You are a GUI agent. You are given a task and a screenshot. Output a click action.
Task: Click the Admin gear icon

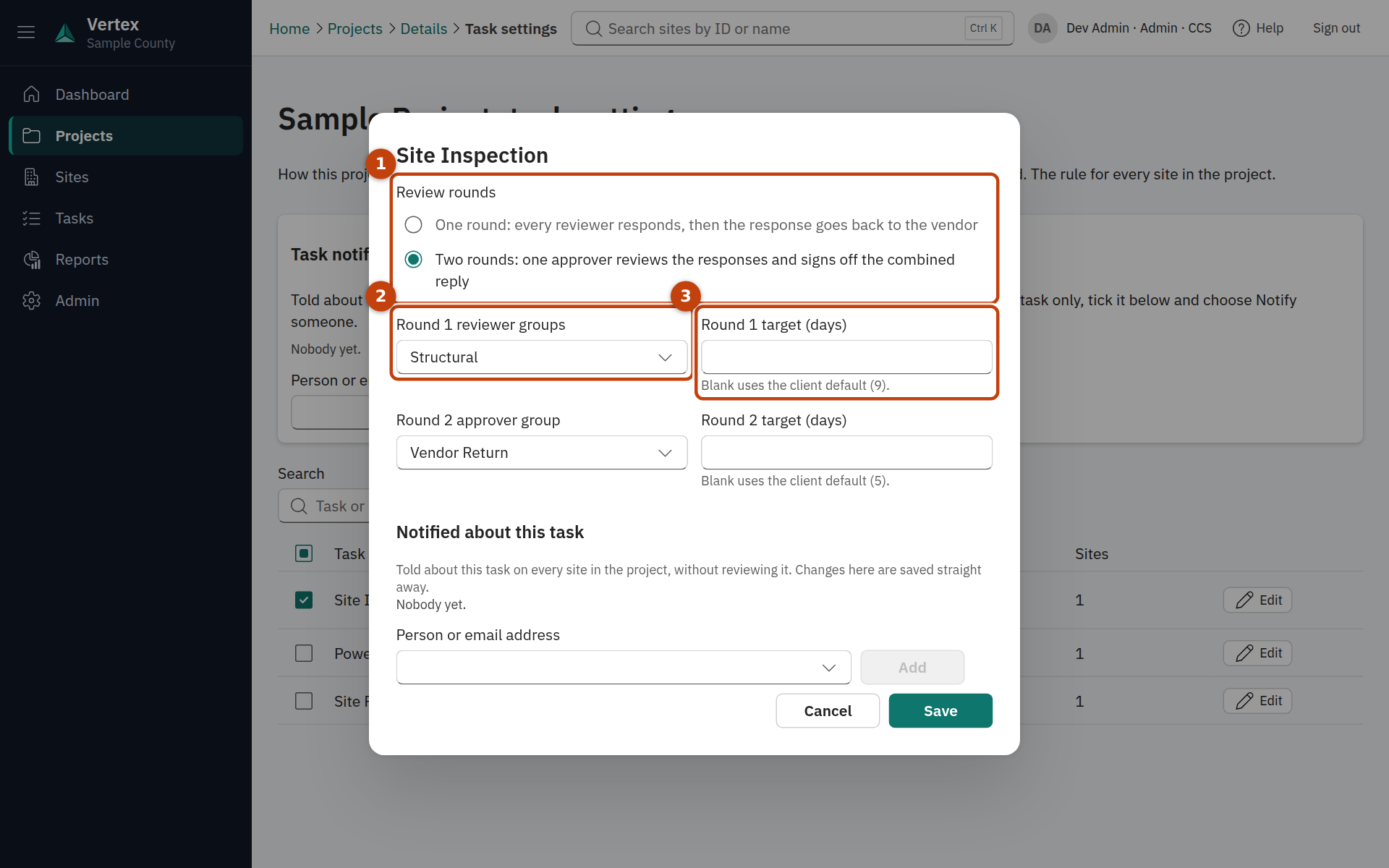tap(31, 300)
